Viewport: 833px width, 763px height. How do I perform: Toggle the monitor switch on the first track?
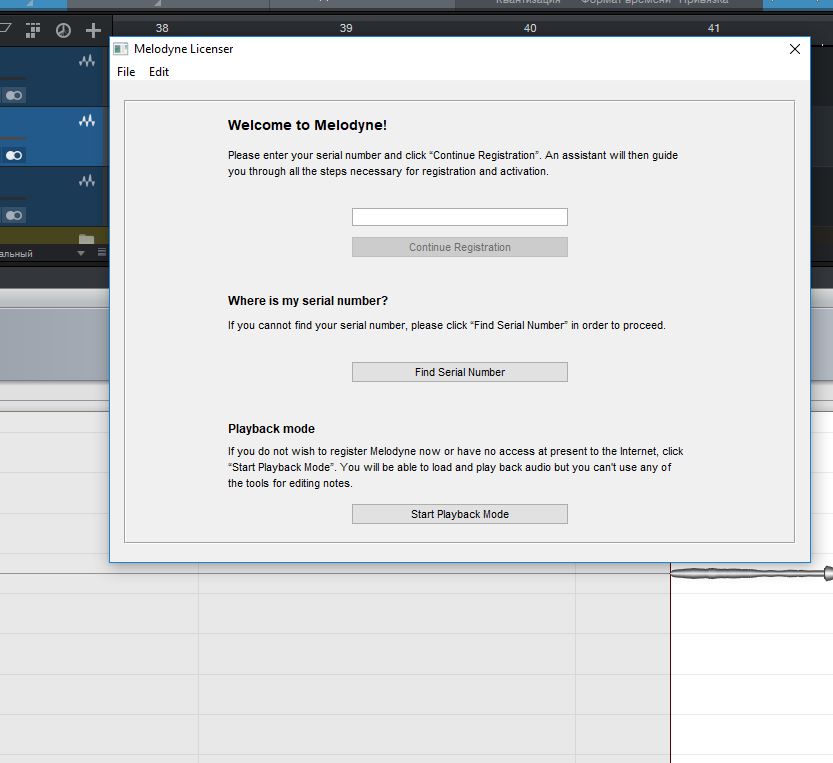13,96
